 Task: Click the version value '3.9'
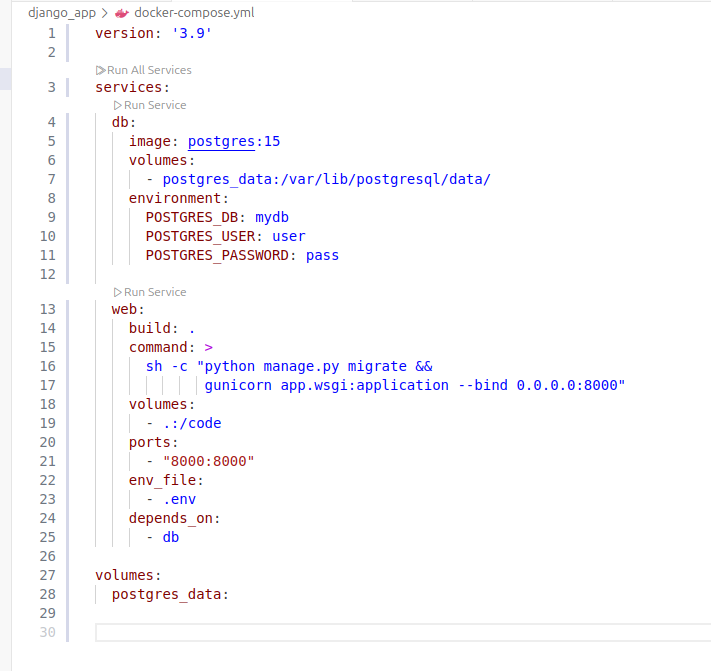pyautogui.click(x=192, y=33)
